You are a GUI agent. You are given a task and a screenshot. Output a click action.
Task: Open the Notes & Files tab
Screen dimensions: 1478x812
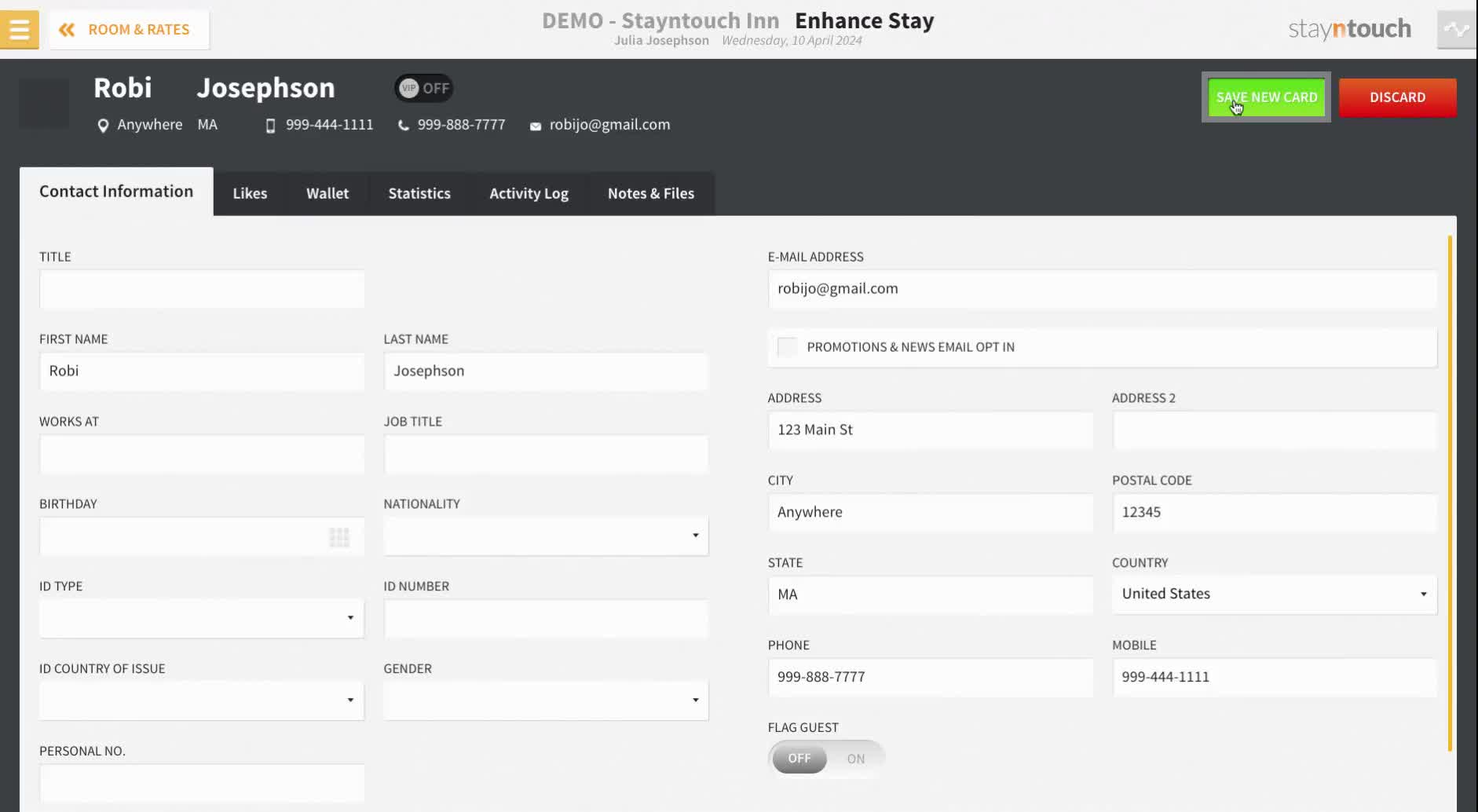point(651,193)
